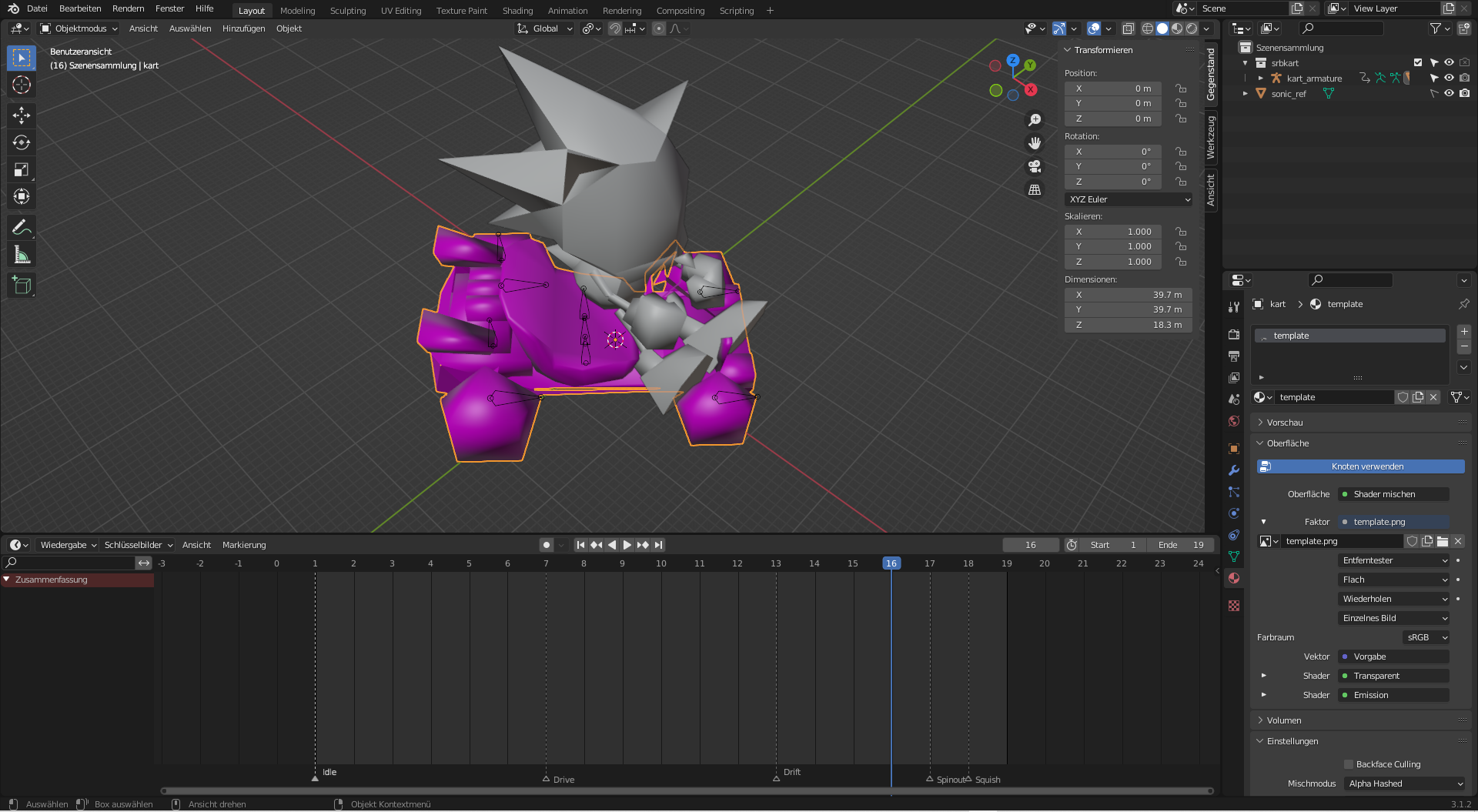Expand the Vorschau panel
This screenshot has height=812, width=1478.
pyautogui.click(x=1285, y=423)
